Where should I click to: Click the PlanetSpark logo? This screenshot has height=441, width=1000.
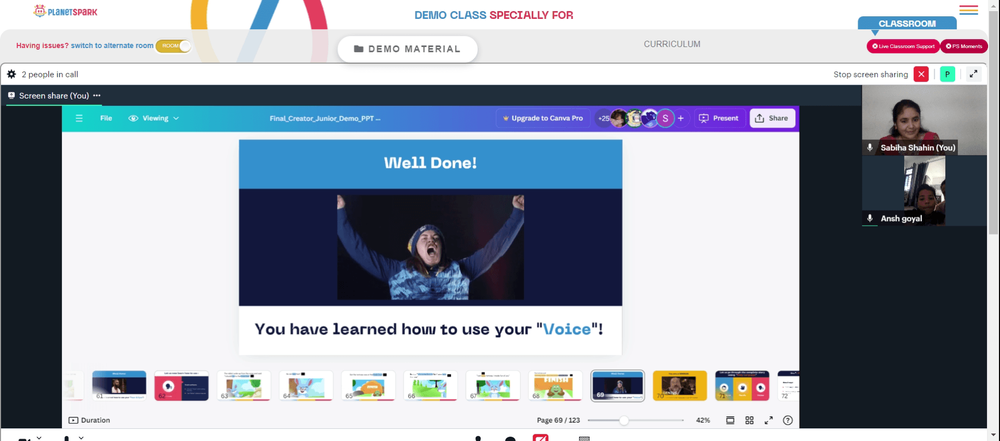(x=66, y=11)
